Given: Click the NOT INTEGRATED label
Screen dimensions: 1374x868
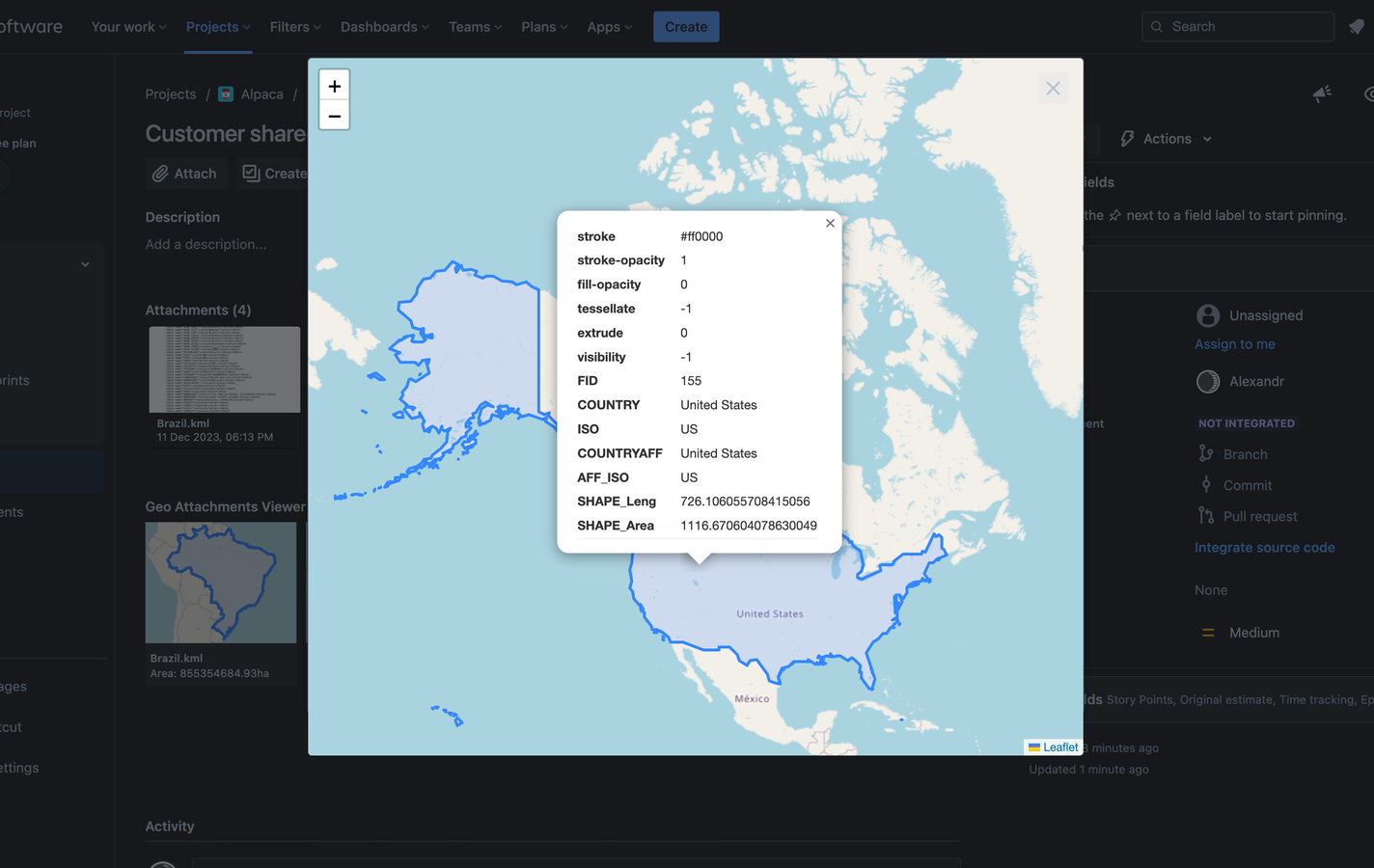Looking at the screenshot, I should pyautogui.click(x=1247, y=423).
